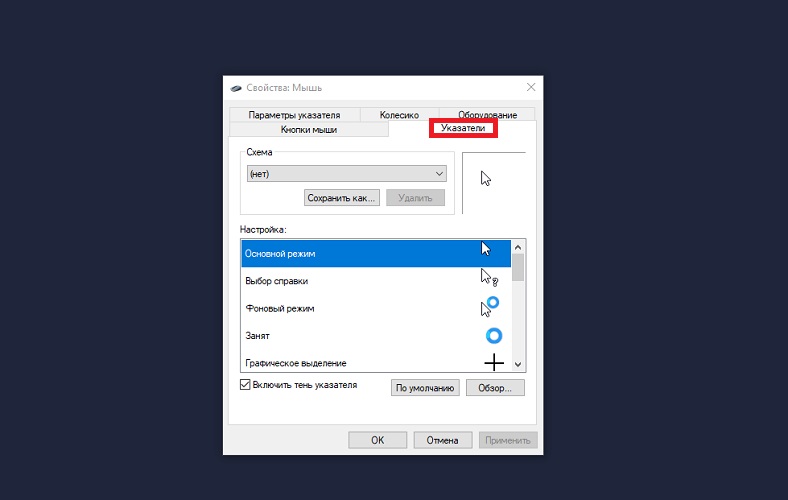The height and width of the screenshot is (500, 788).
Task: Switch to Кнопки мыши tab
Action: point(309,130)
